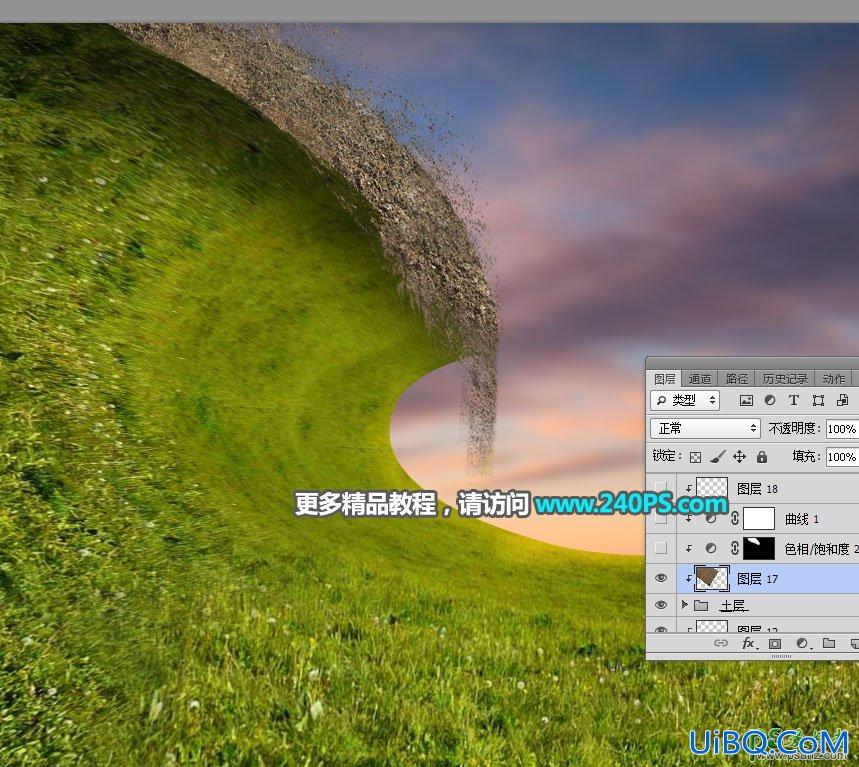The width and height of the screenshot is (859, 767).
Task: Click mask link chain on 曲线 1
Action: 735,518
